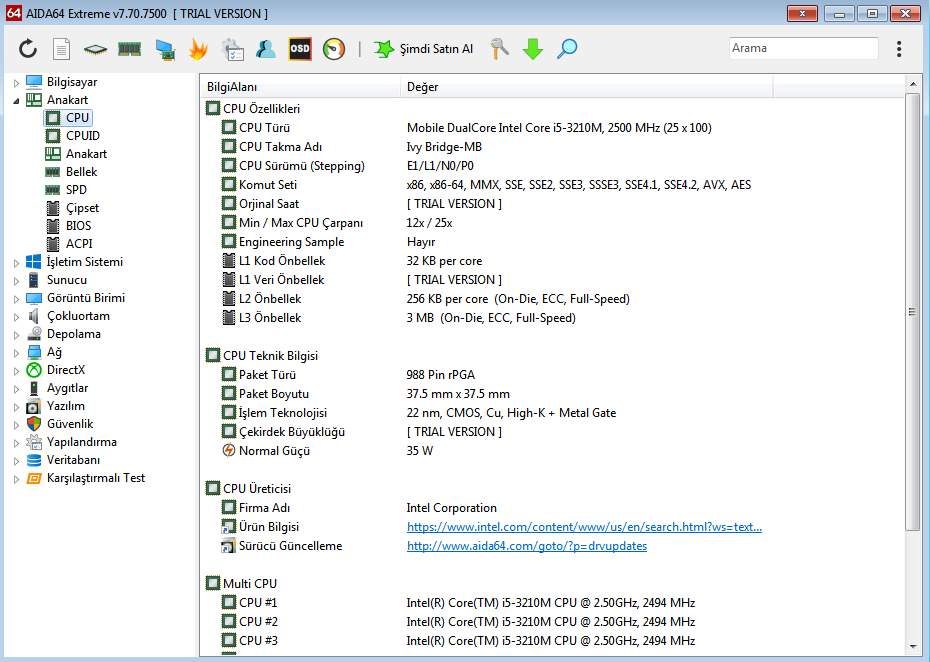Select the Bellek tree item
This screenshot has height=662, width=930.
(x=81, y=172)
